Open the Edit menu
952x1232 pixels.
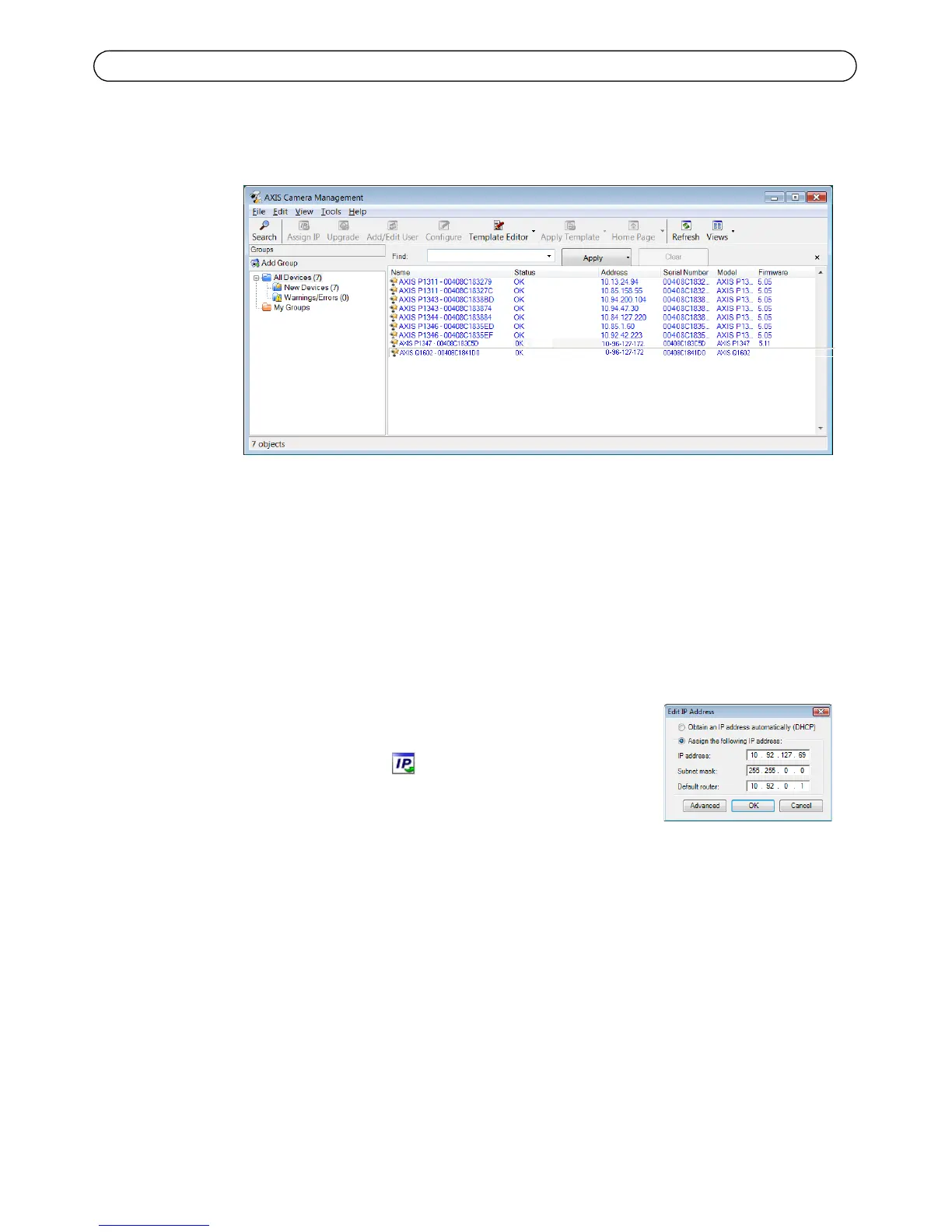[x=281, y=212]
